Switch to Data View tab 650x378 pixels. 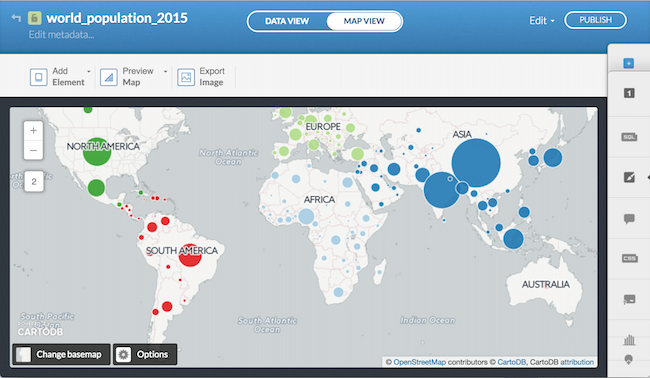tap(287, 21)
